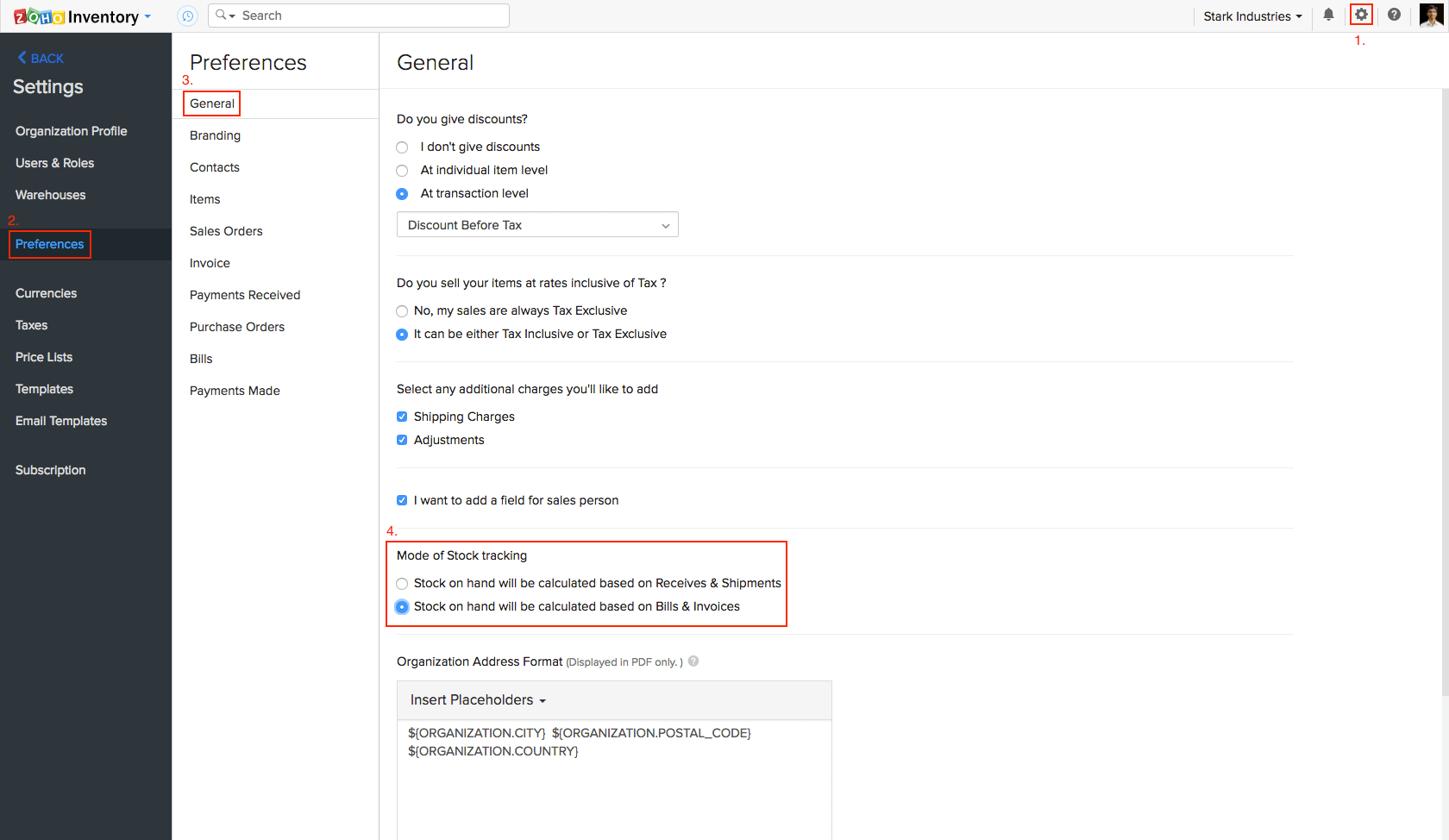The image size is (1449, 840).
Task: Switch to the Branding preferences section
Action: point(214,135)
